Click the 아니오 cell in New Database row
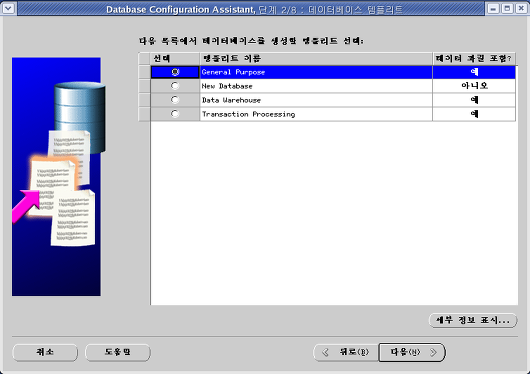The width and height of the screenshot is (530, 374). (474, 86)
